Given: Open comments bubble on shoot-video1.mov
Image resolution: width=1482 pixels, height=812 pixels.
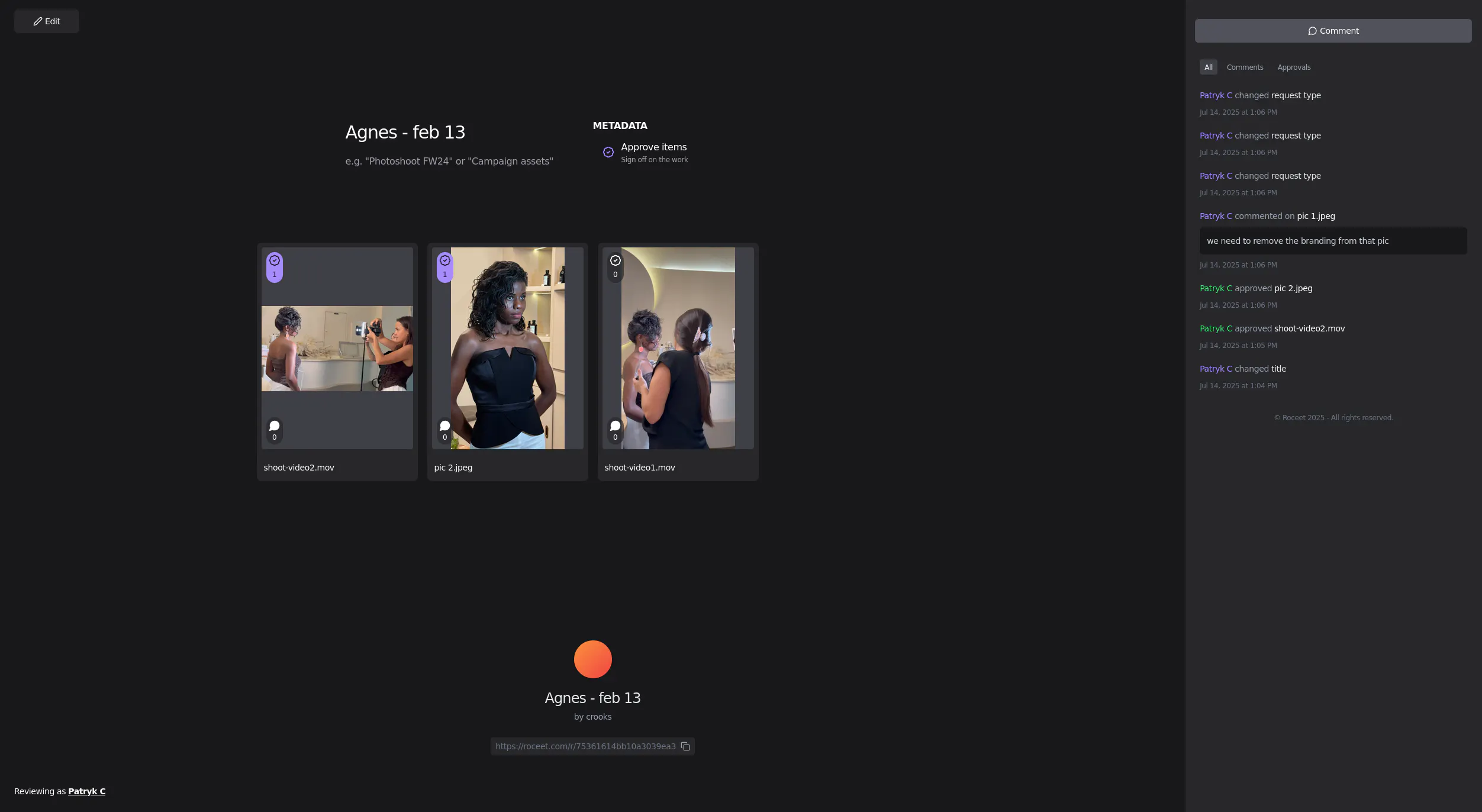Looking at the screenshot, I should [615, 430].
